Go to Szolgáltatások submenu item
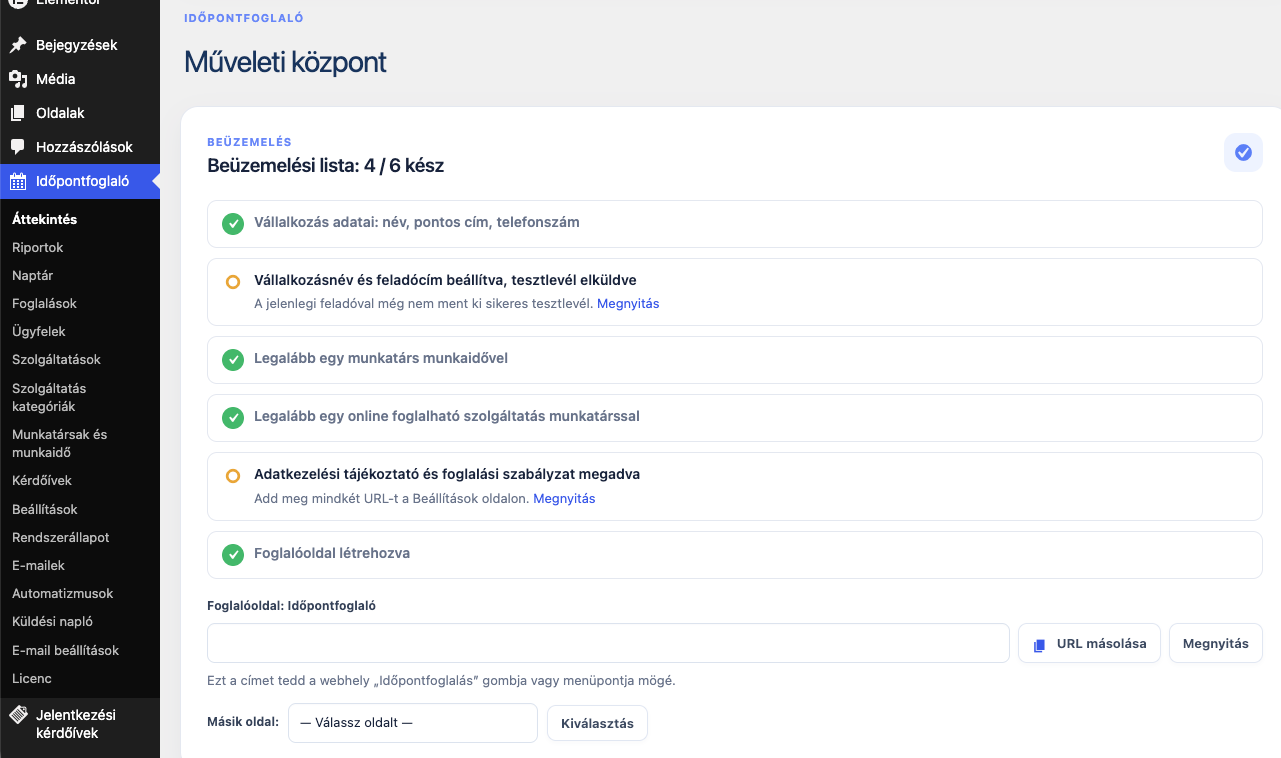Viewport: 1281px width, 758px height. (56, 359)
